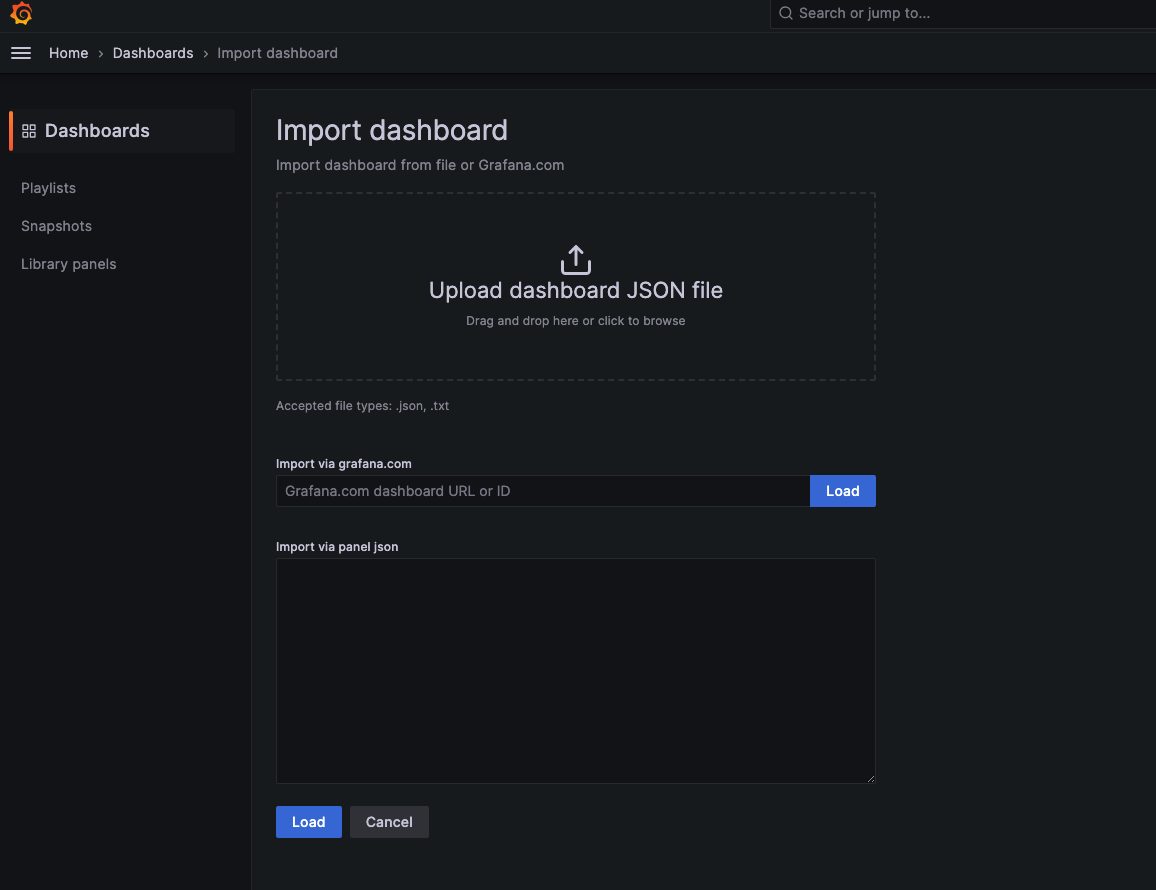Click 'Drag and drop here or click to browse'
The width and height of the screenshot is (1156, 890).
coord(575,321)
